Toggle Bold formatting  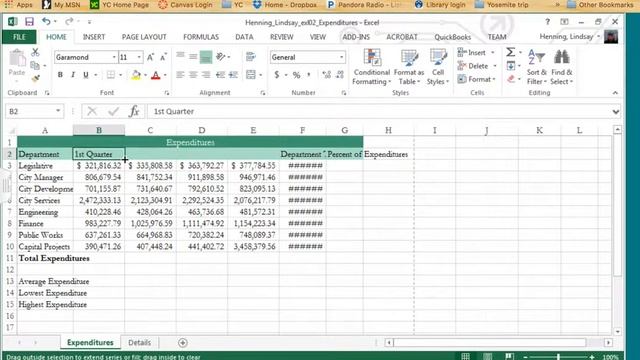[x=60, y=75]
